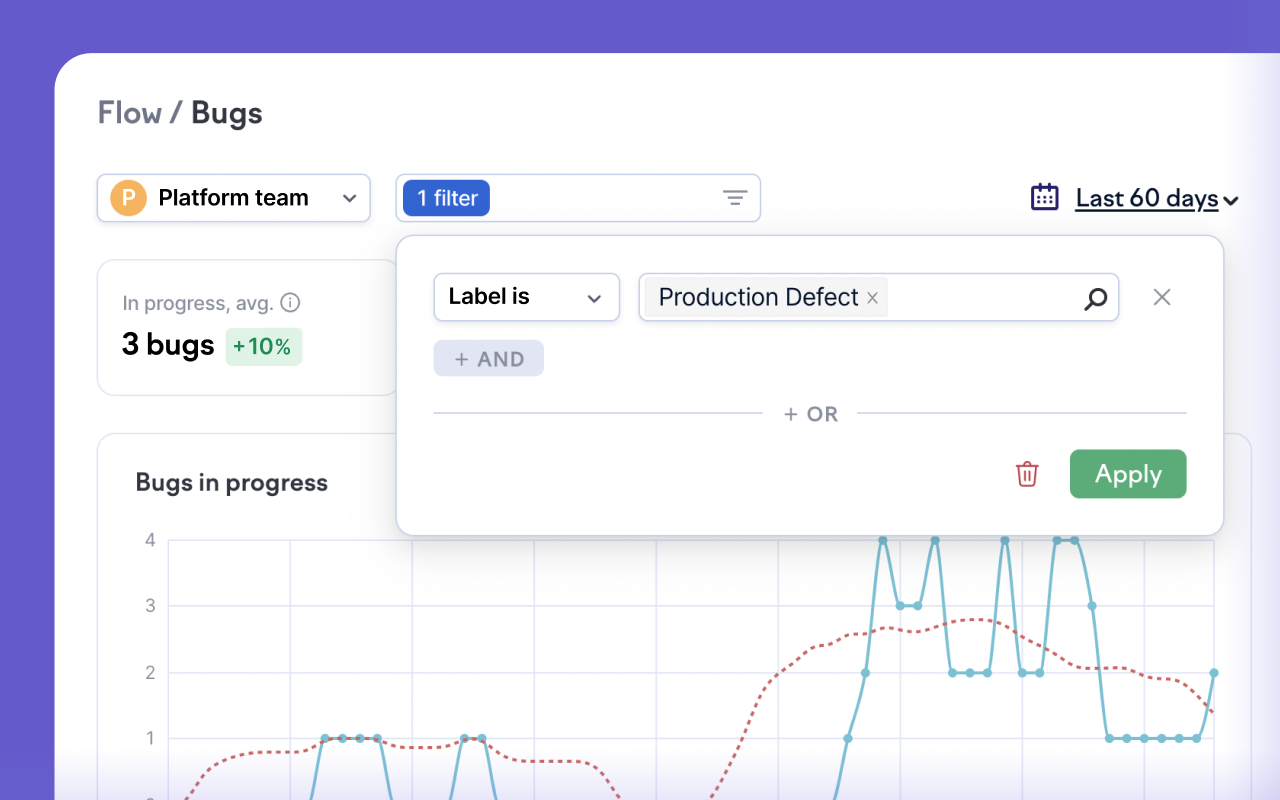Remove the Production Defect tag with its x
1280x800 pixels.
coord(872,298)
